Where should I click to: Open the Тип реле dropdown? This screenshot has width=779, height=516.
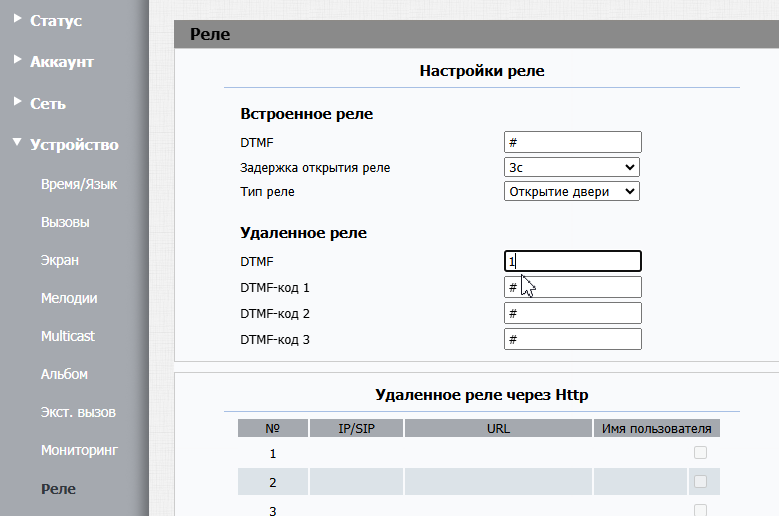pyautogui.click(x=572, y=191)
